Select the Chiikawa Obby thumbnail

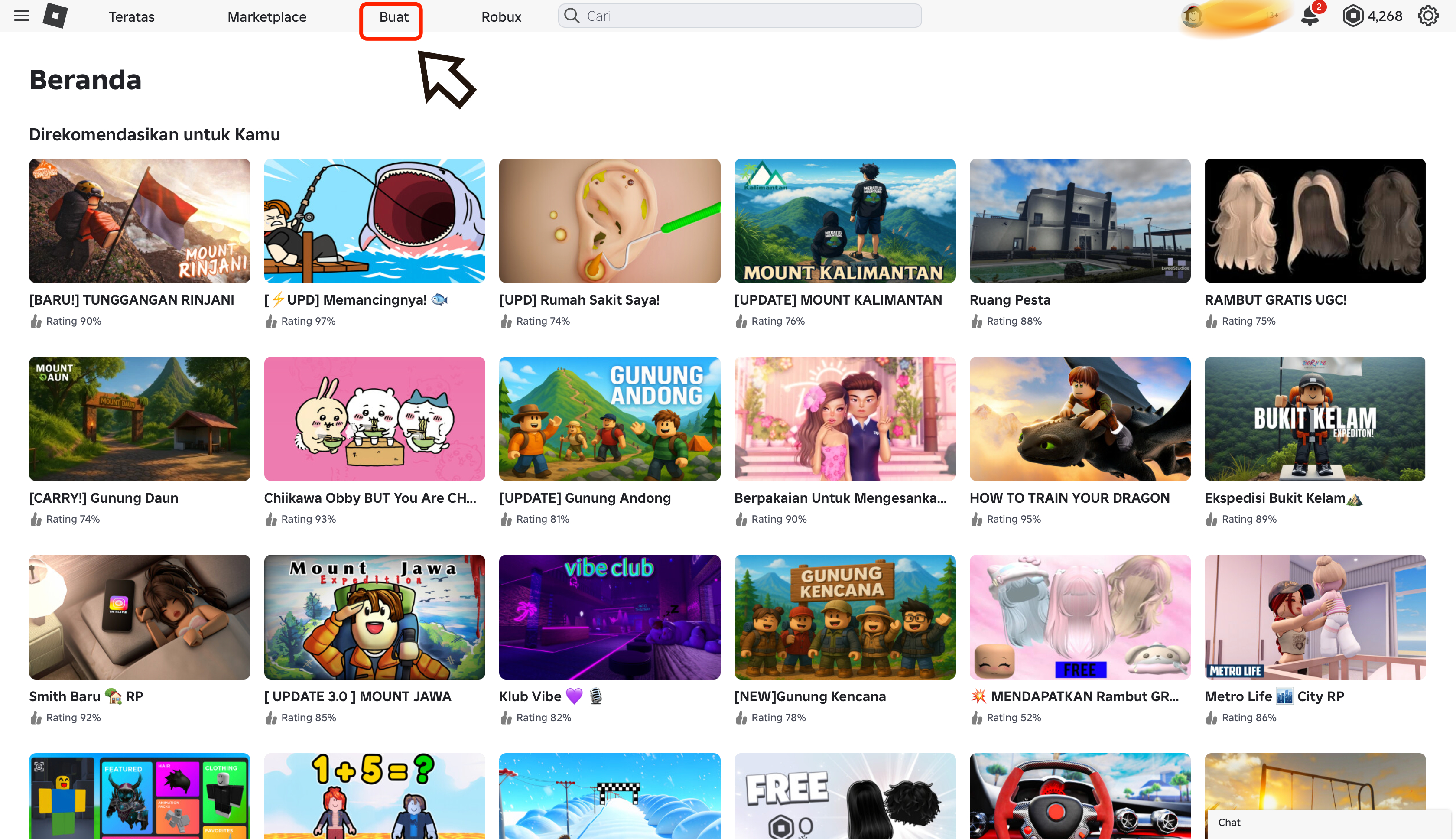click(x=374, y=418)
